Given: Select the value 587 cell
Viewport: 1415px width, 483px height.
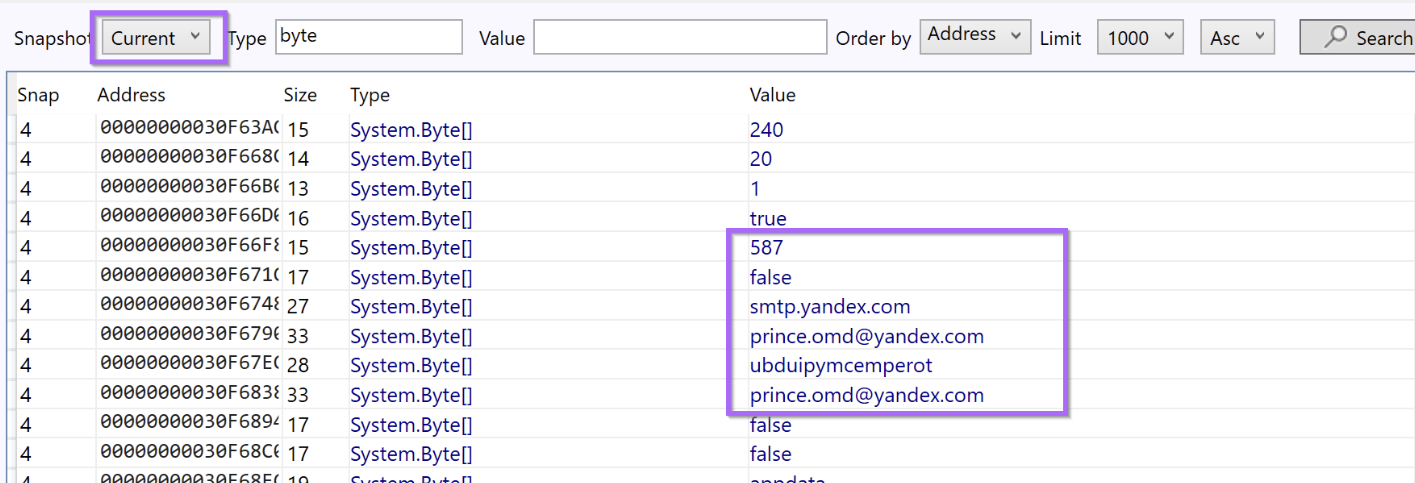Looking at the screenshot, I should pos(767,247).
